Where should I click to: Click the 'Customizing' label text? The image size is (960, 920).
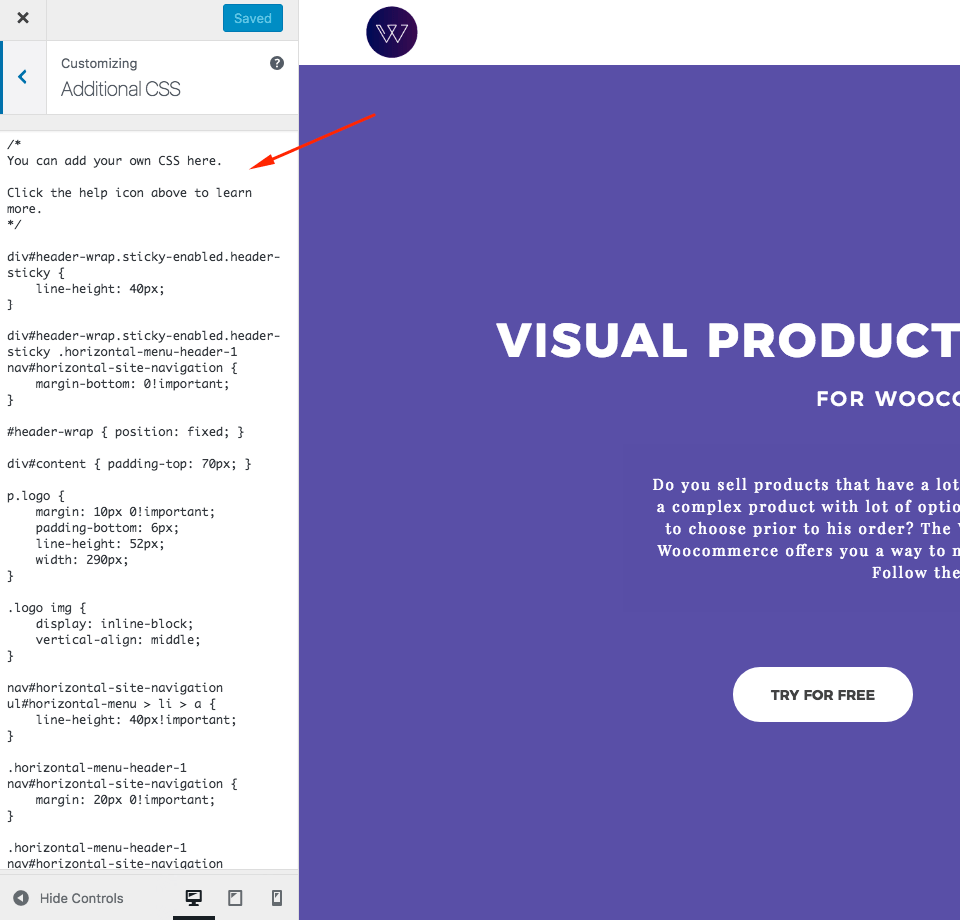pos(99,64)
